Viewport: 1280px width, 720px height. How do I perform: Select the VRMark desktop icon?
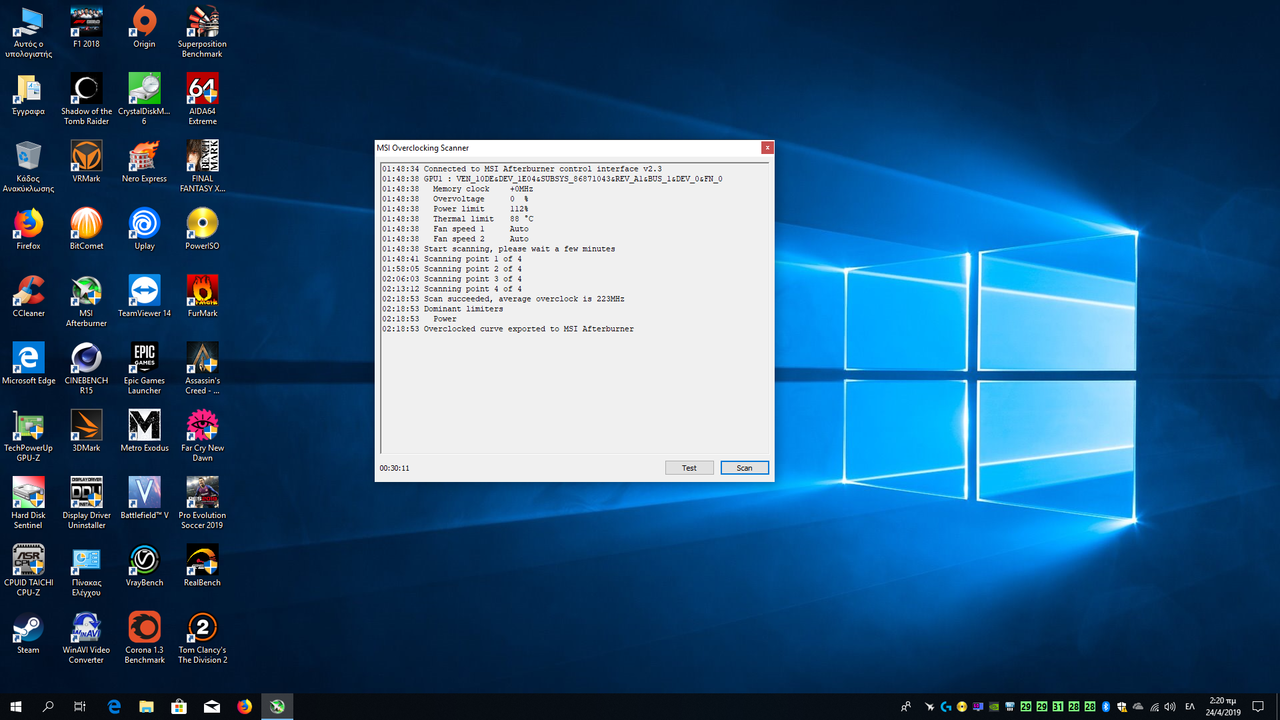[x=86, y=162]
